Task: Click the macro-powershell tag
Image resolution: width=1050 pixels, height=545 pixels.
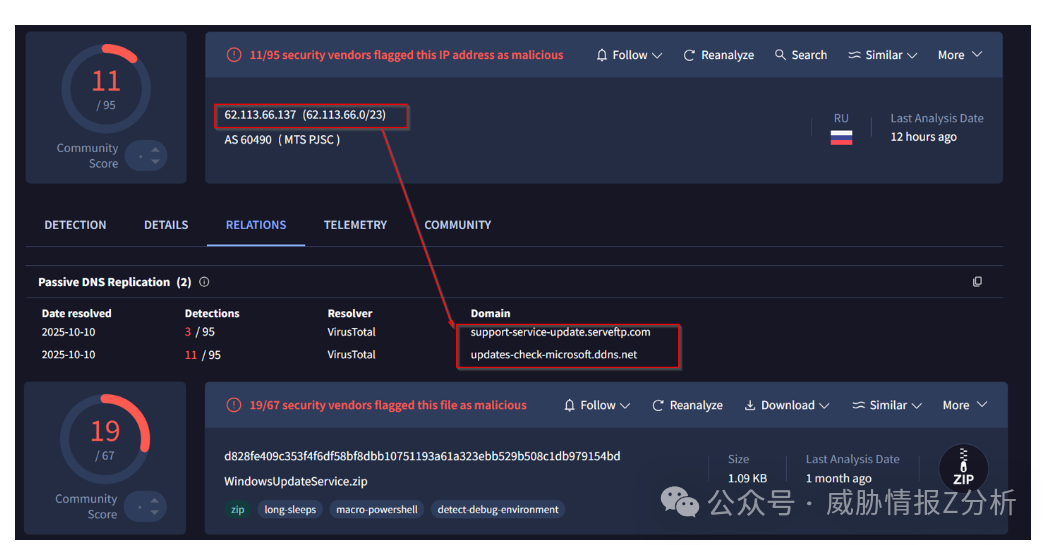Action: point(377,510)
